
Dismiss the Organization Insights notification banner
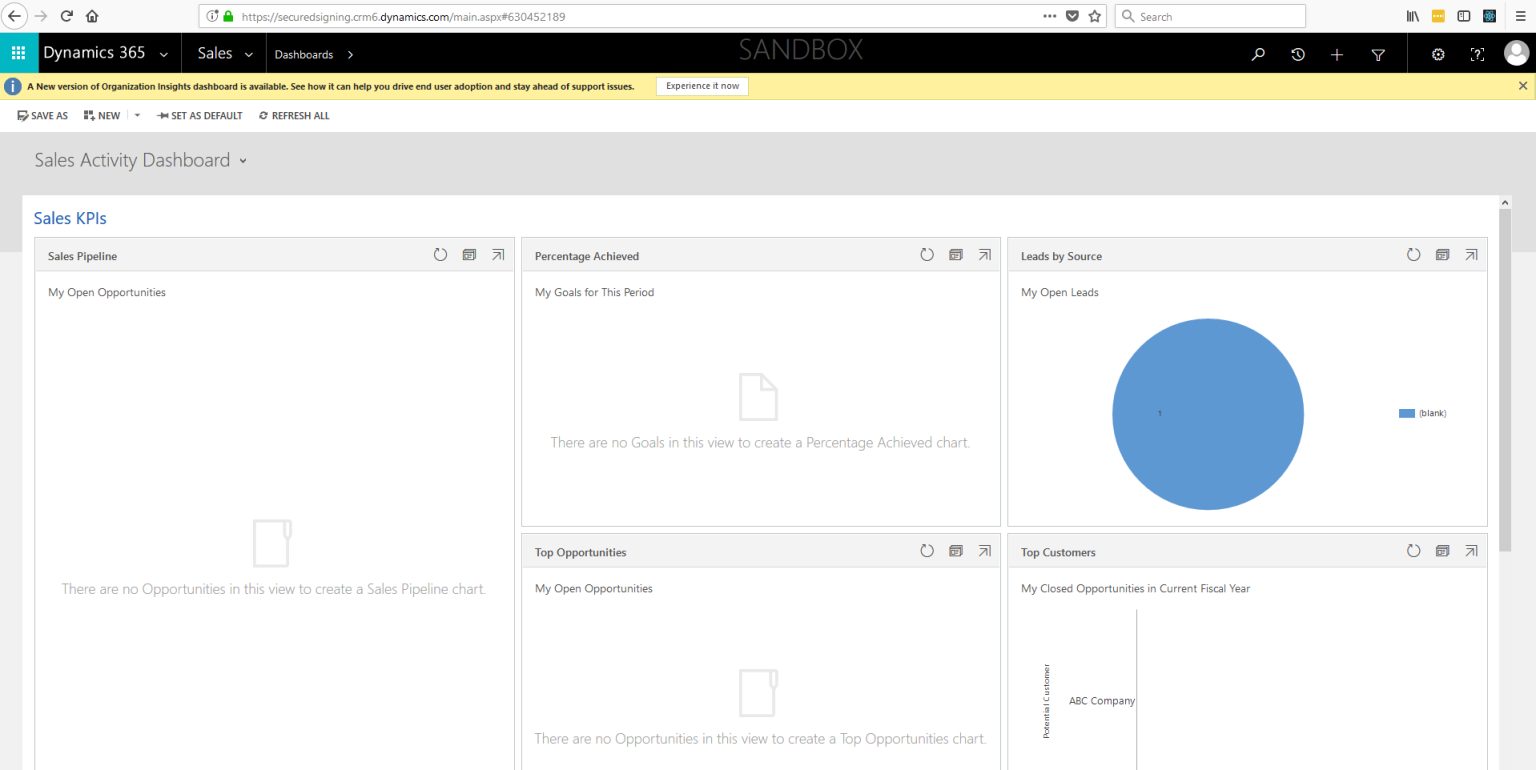pos(1524,86)
